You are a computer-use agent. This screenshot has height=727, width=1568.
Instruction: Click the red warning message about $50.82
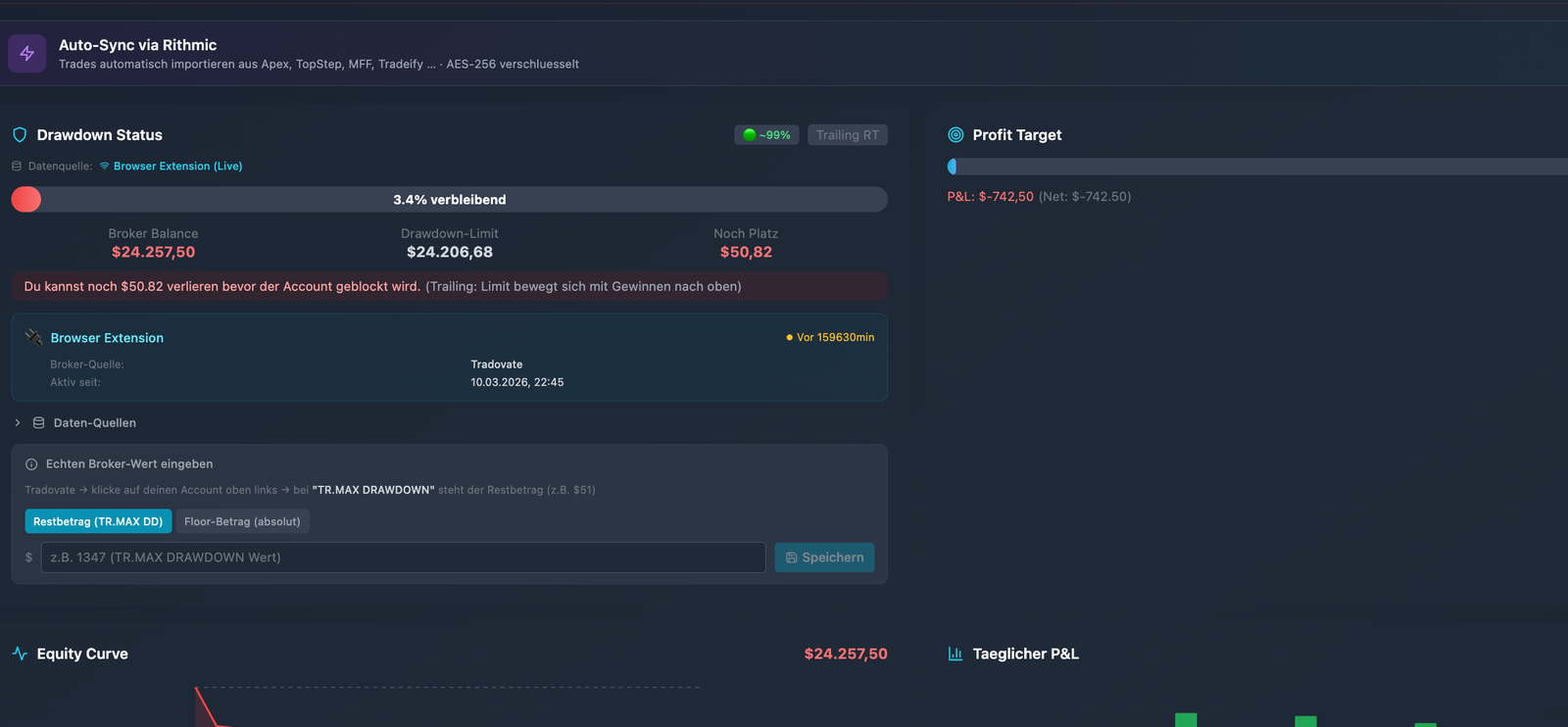(450, 286)
